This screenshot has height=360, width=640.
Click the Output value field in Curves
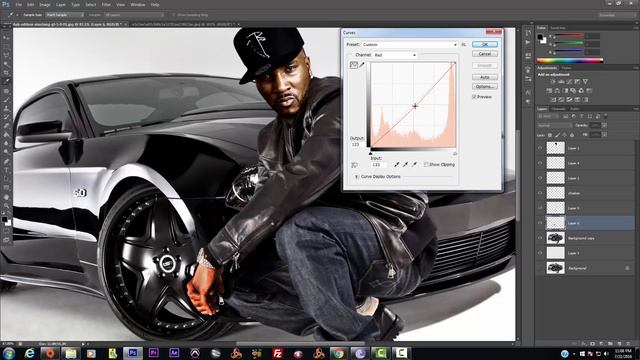click(357, 144)
